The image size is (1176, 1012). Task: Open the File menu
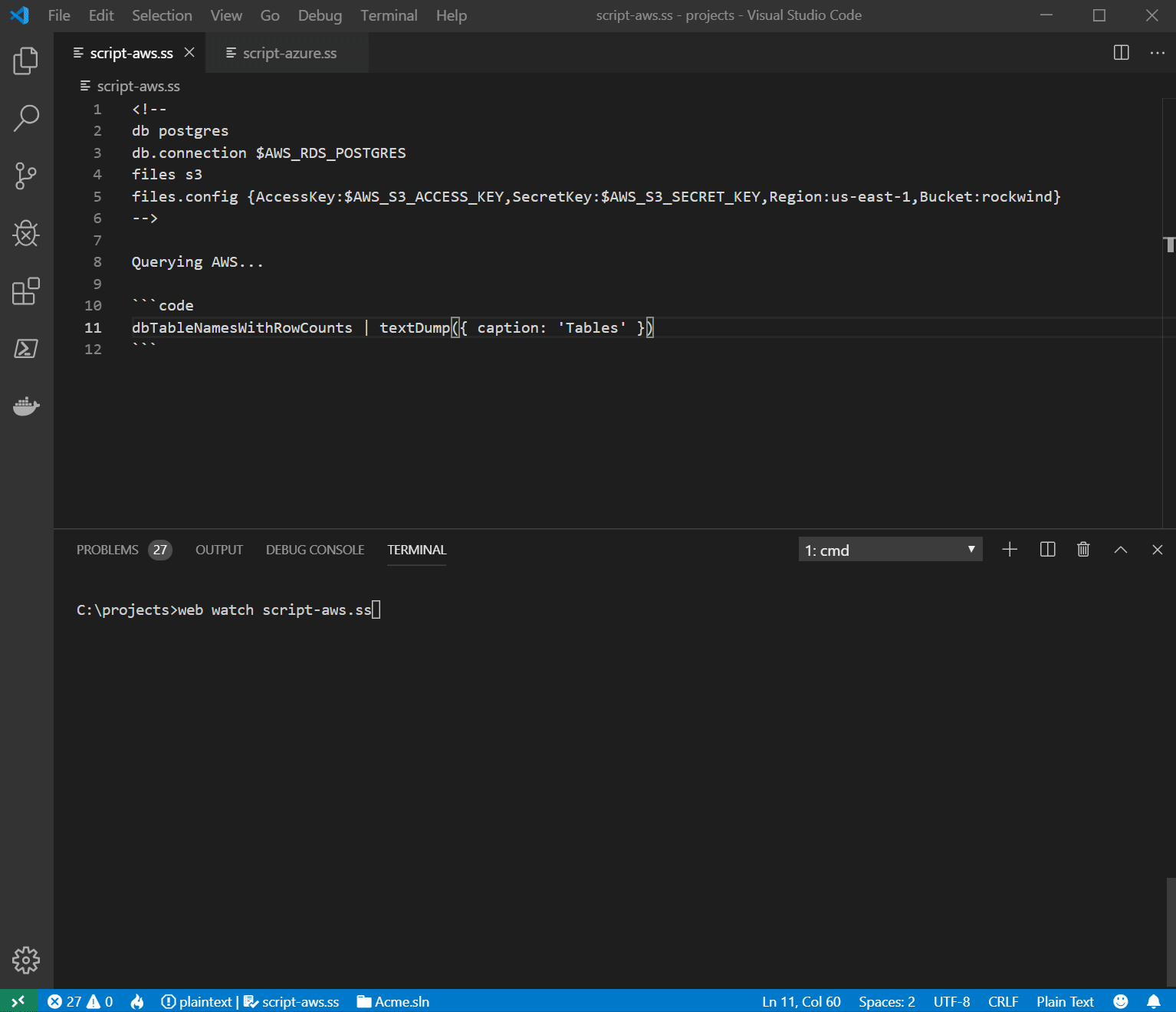click(59, 15)
